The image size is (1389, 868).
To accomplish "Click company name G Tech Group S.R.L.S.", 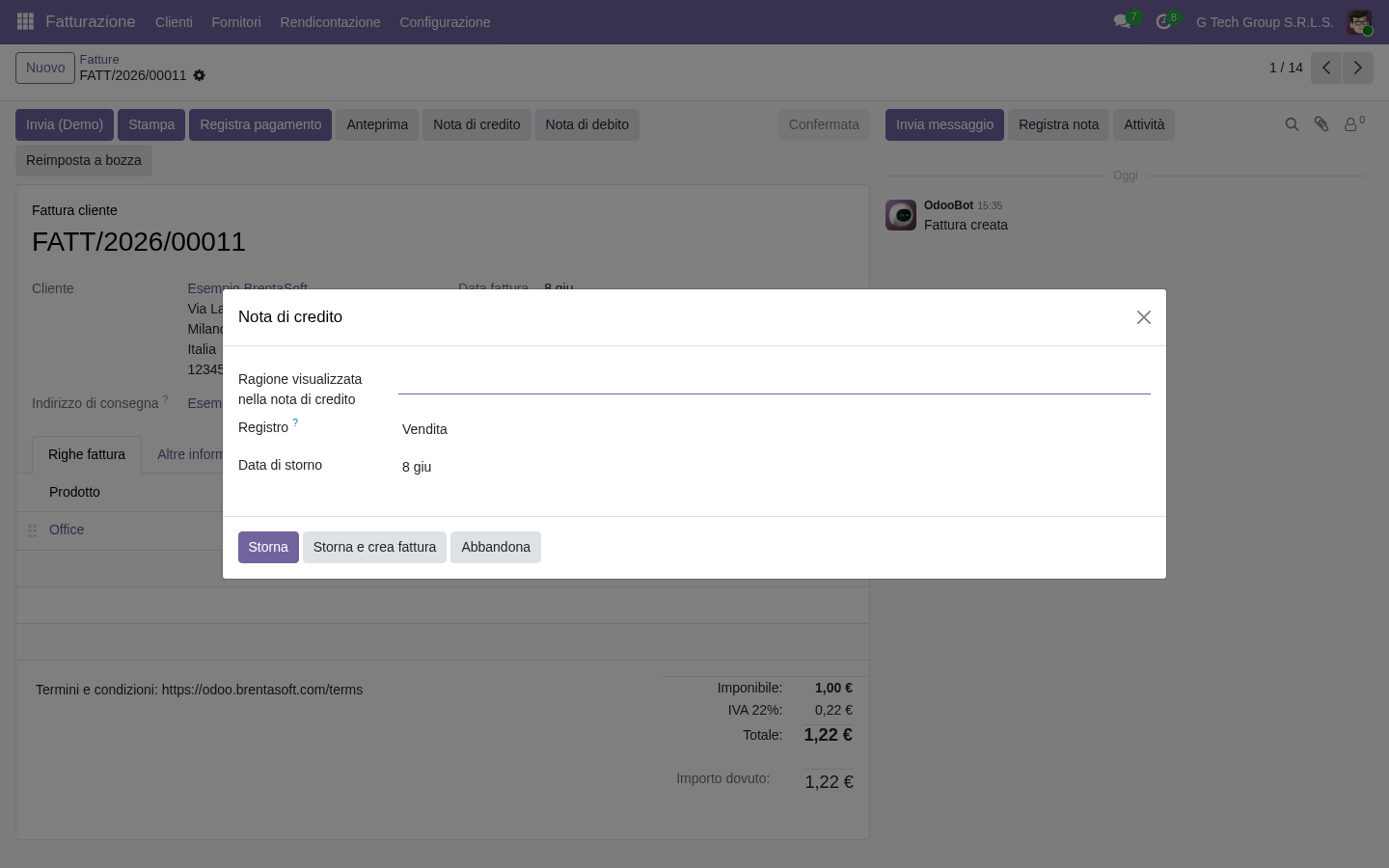I will pos(1265,21).
